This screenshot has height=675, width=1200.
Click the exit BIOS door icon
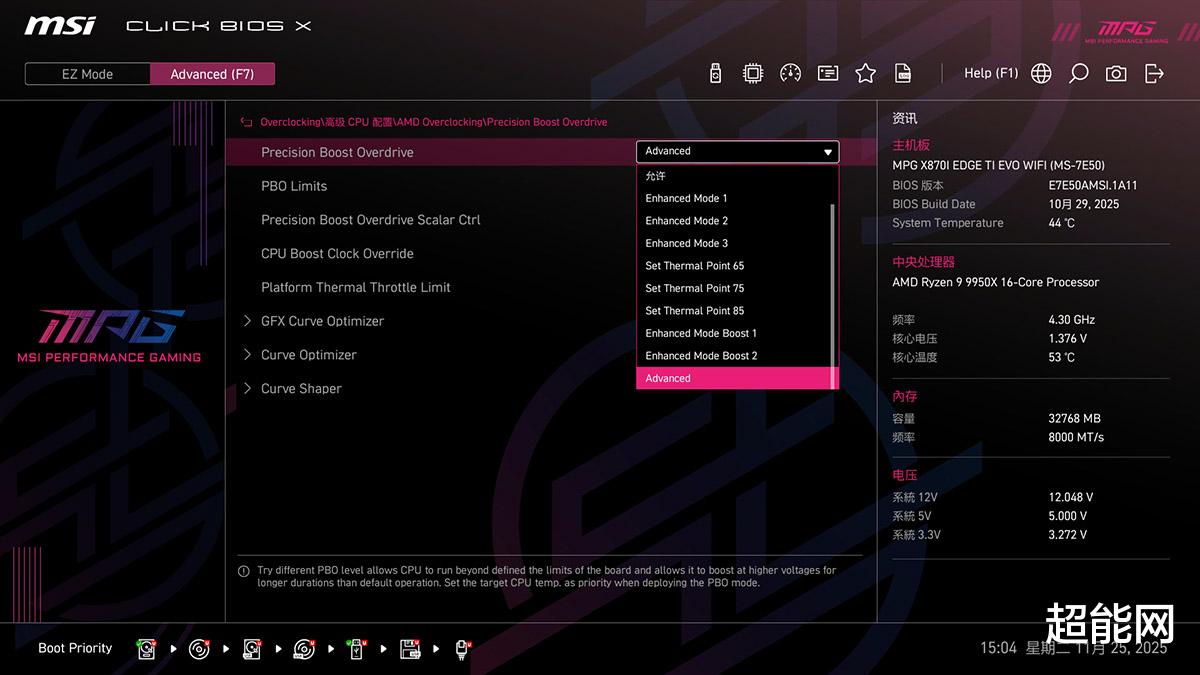coord(1154,73)
